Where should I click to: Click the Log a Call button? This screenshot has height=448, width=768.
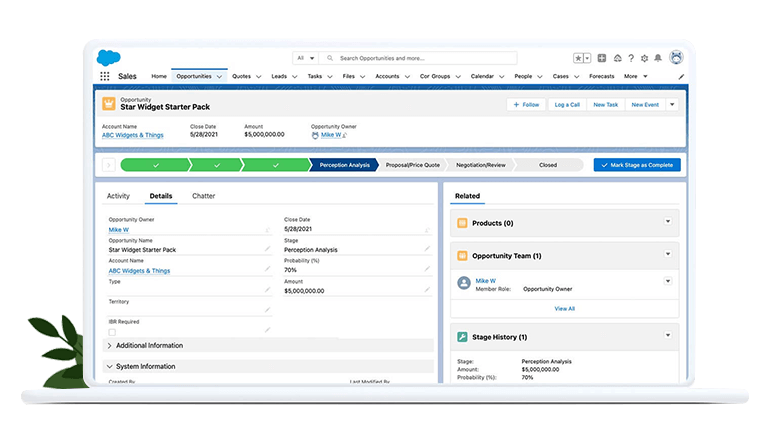(567, 104)
